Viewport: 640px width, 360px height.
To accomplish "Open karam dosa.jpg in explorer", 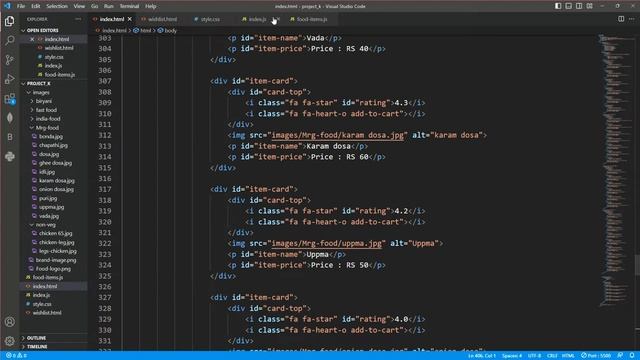I will (56, 180).
